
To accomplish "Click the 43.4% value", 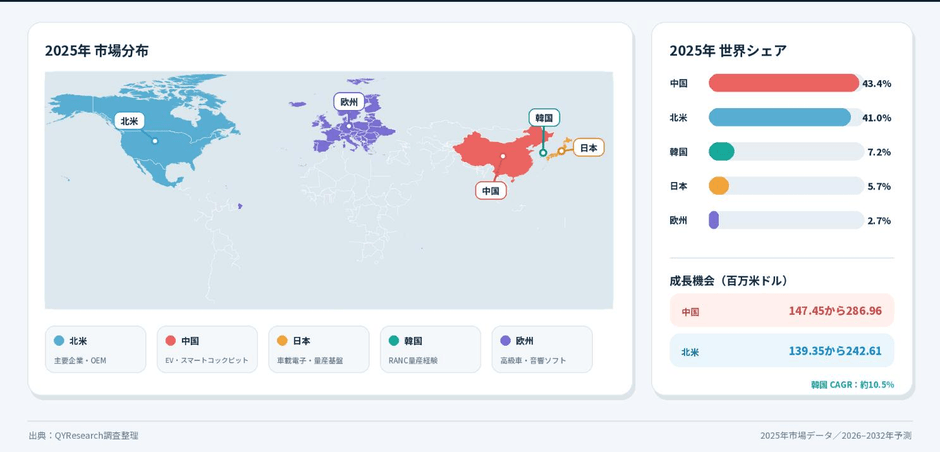I will click(876, 83).
